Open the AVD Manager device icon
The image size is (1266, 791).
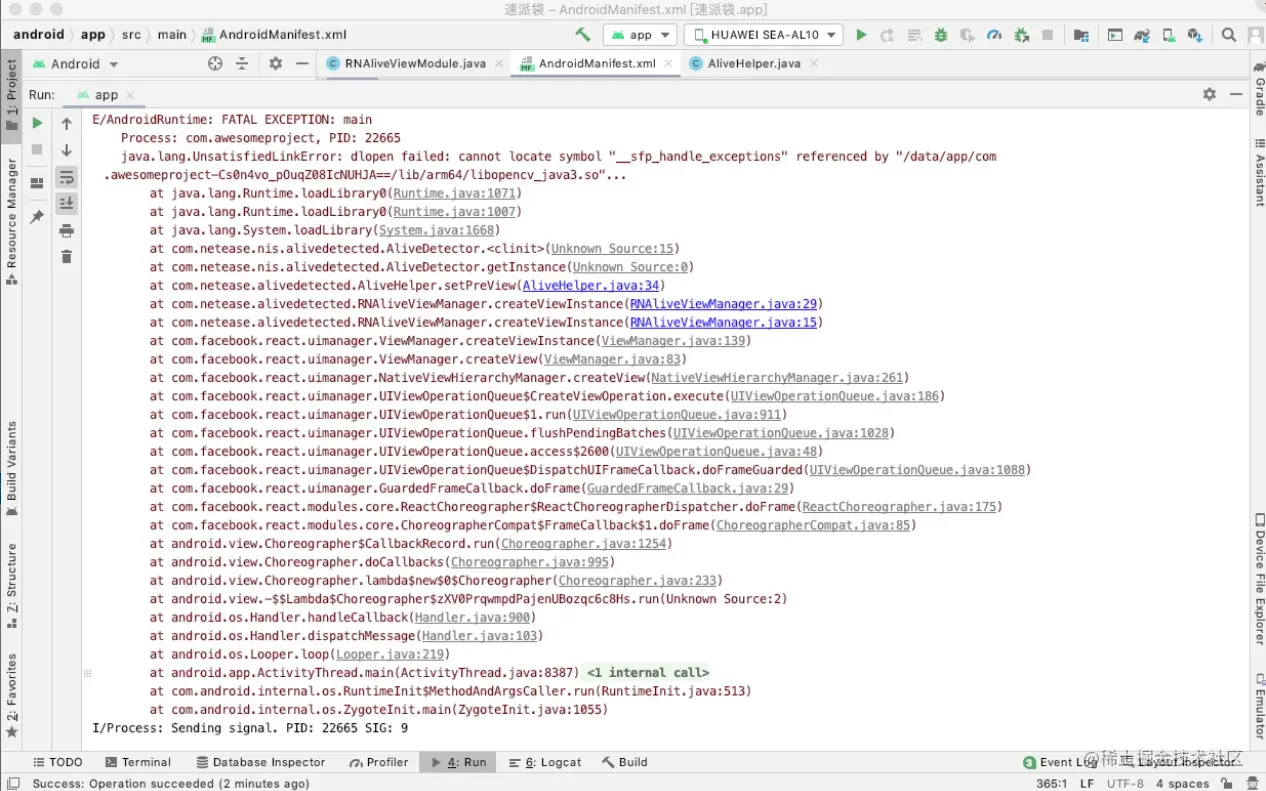pos(1168,34)
